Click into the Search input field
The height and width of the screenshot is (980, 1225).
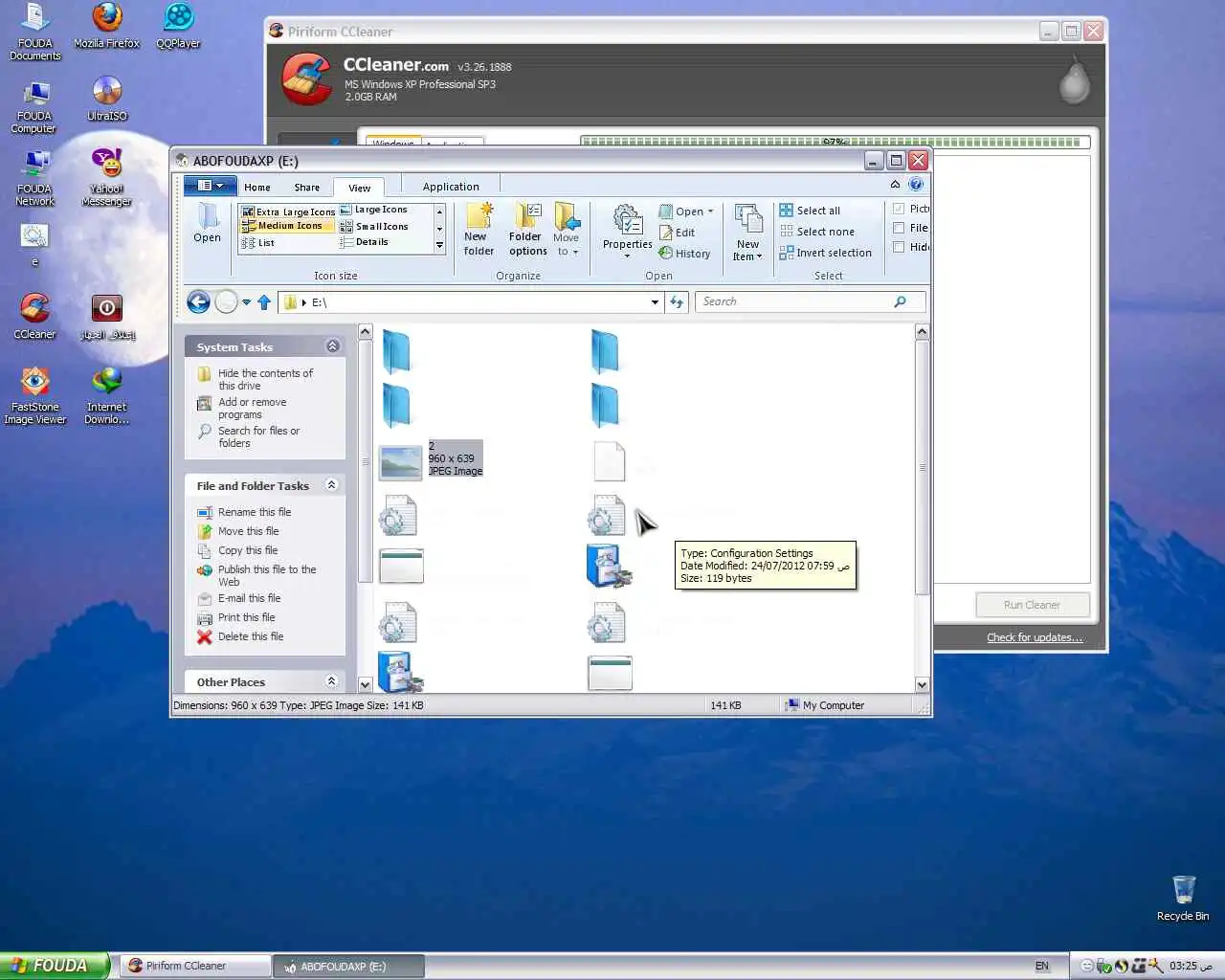pyautogui.click(x=794, y=301)
